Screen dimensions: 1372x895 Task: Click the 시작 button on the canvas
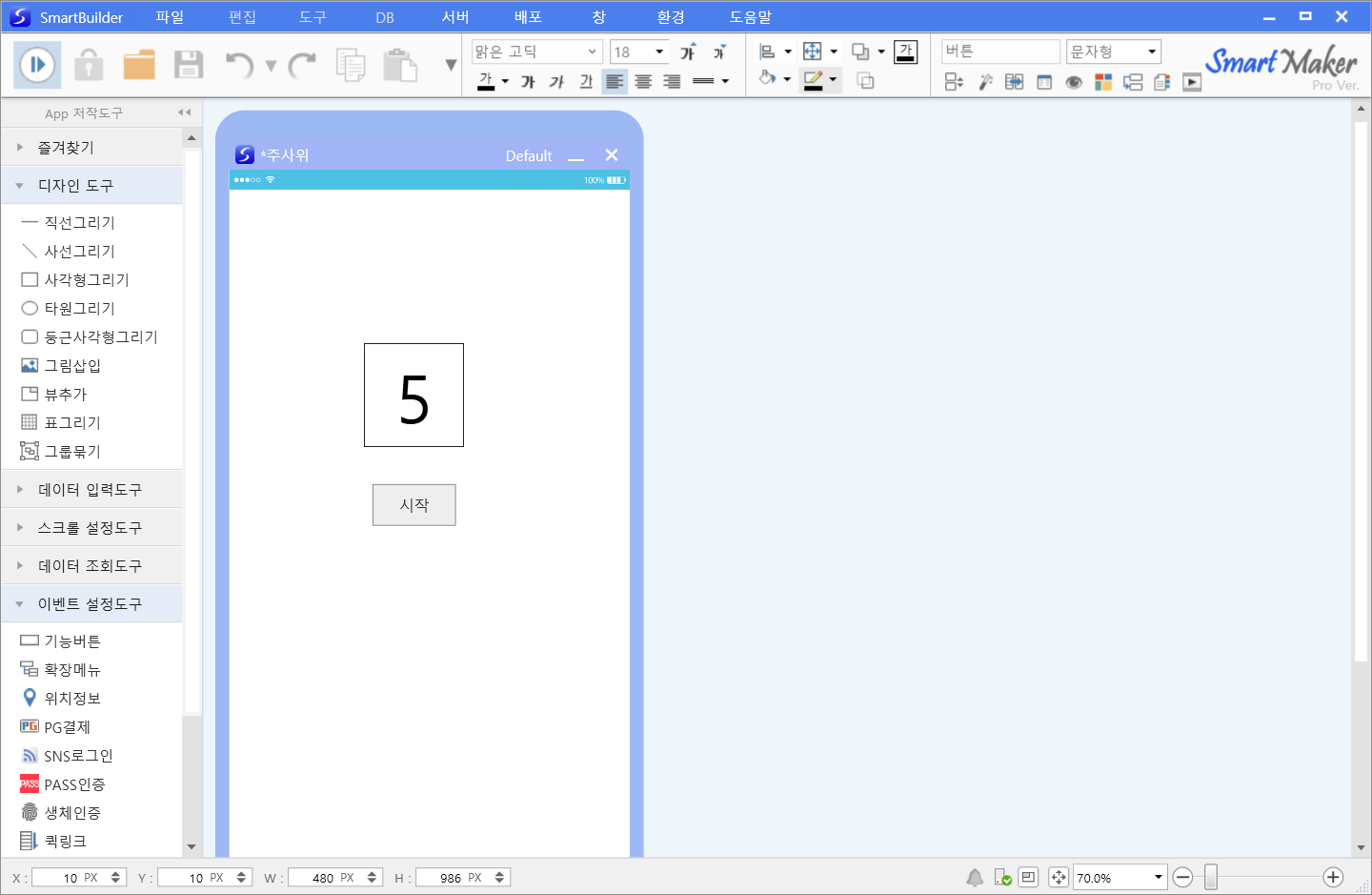(x=414, y=505)
